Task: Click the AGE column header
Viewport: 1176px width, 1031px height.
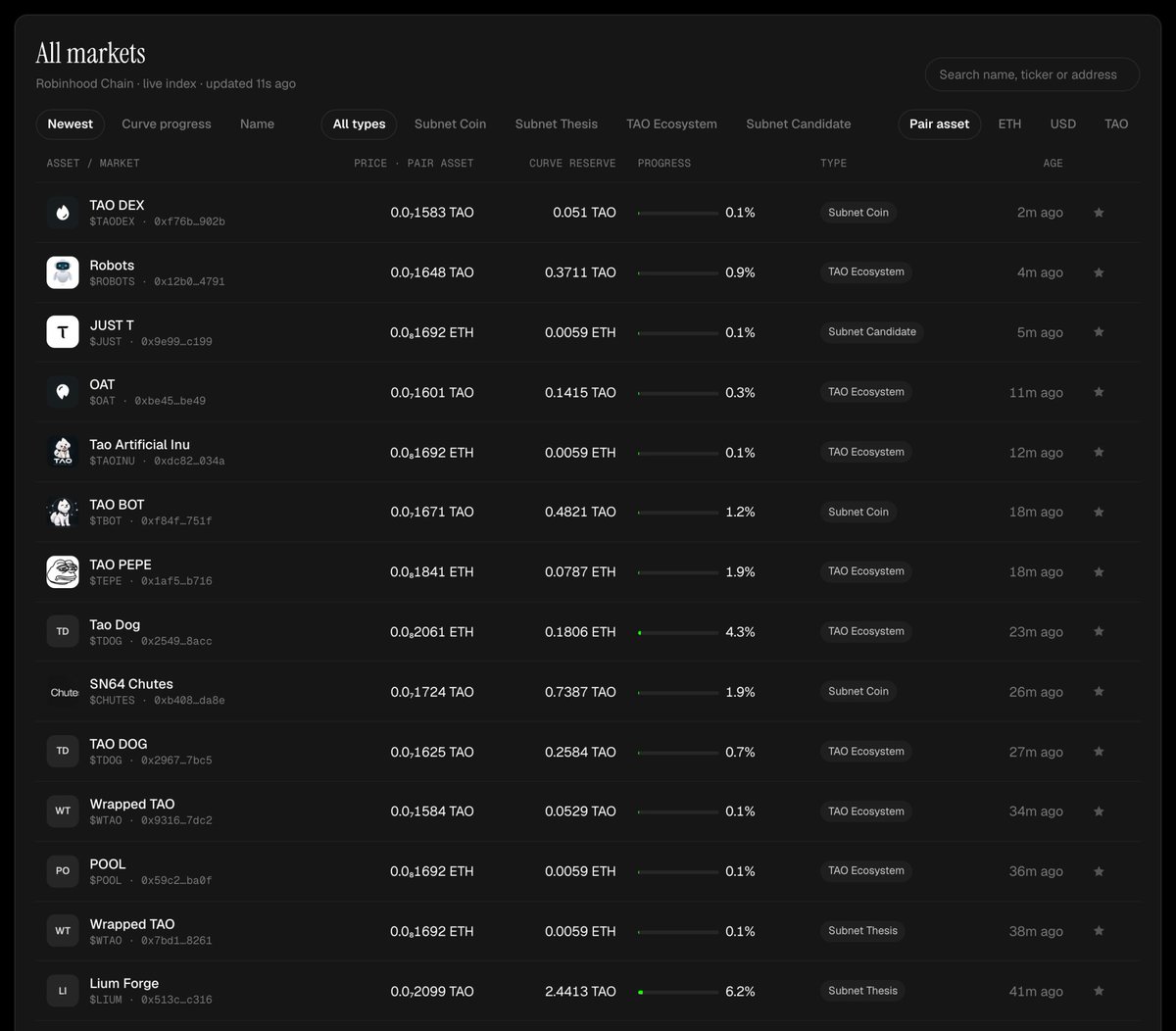Action: tap(1053, 163)
